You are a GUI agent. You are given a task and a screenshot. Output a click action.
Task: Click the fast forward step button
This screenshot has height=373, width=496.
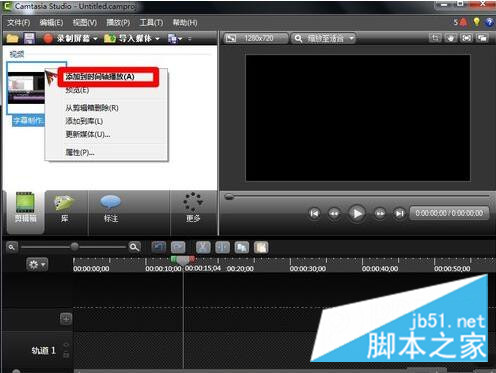(380, 213)
